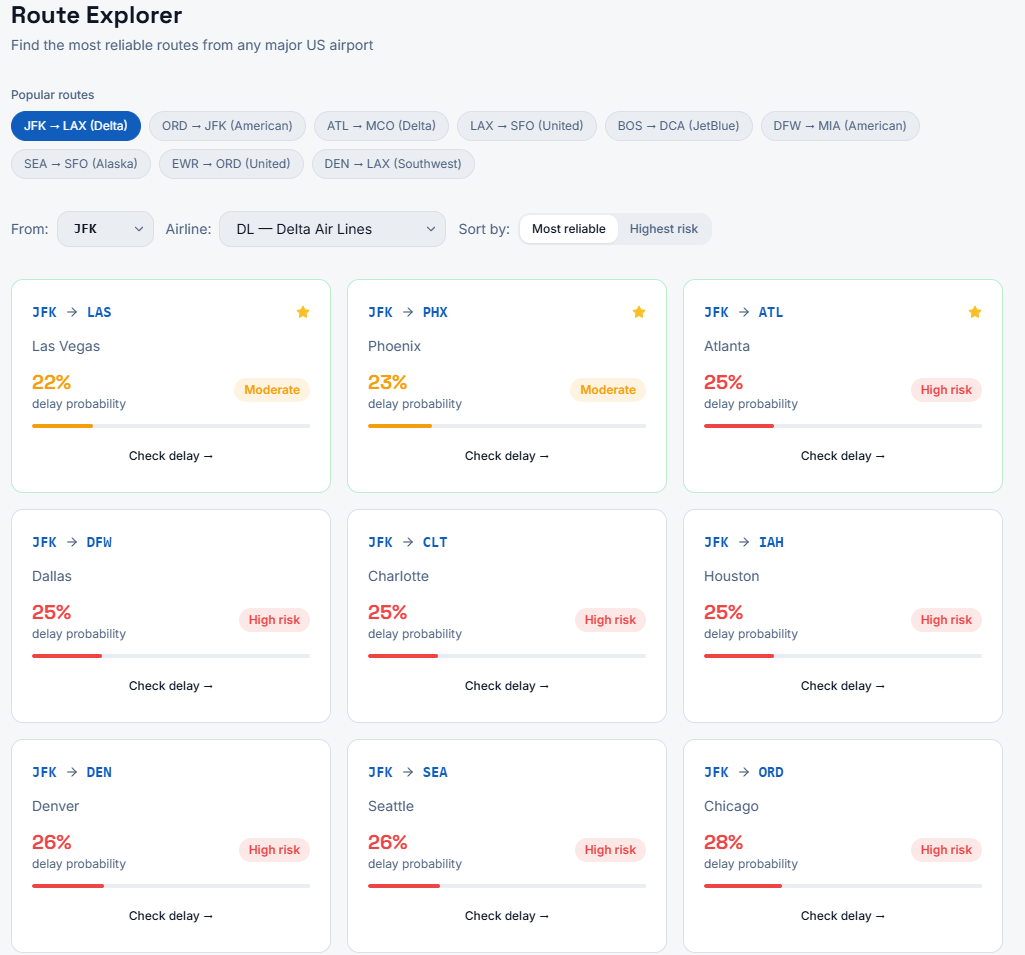The height and width of the screenshot is (955, 1025).
Task: Click the 28% delay value on Chicago card
Action: [723, 842]
